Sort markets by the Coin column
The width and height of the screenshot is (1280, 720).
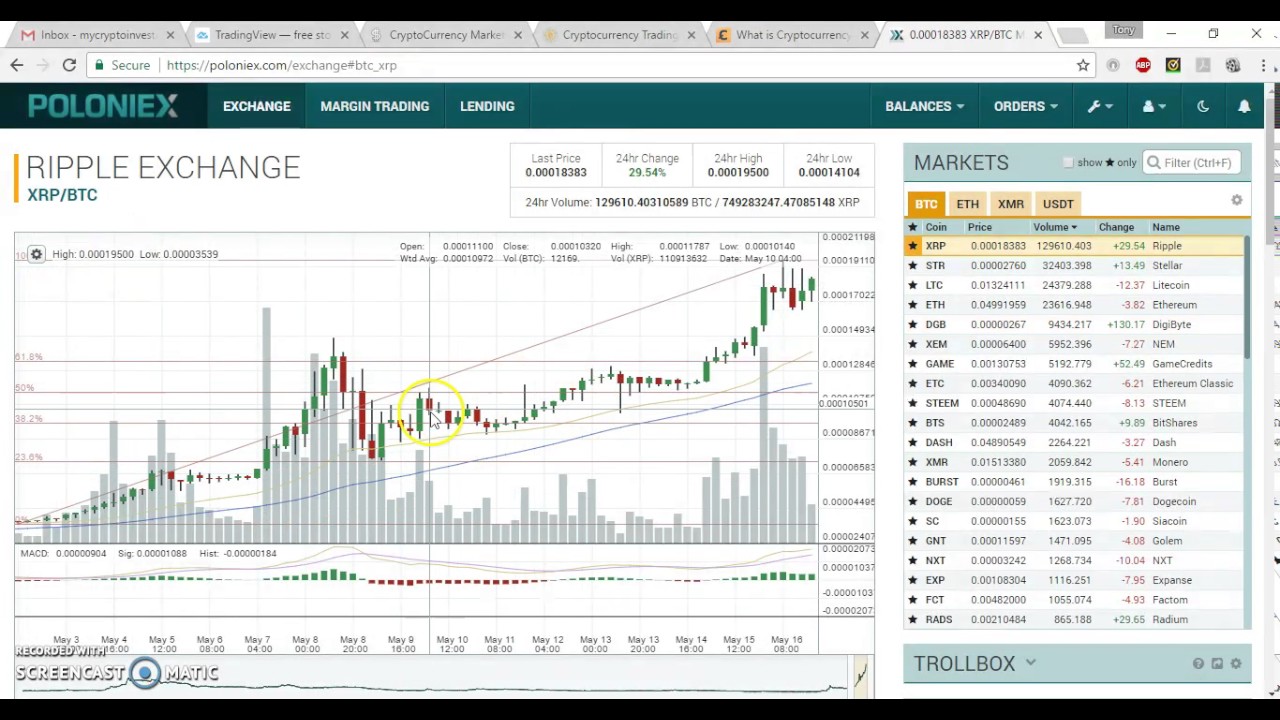point(936,227)
